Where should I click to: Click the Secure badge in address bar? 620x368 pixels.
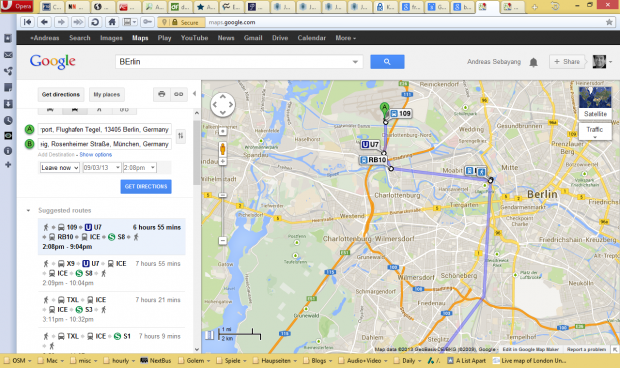pyautogui.click(x=181, y=23)
